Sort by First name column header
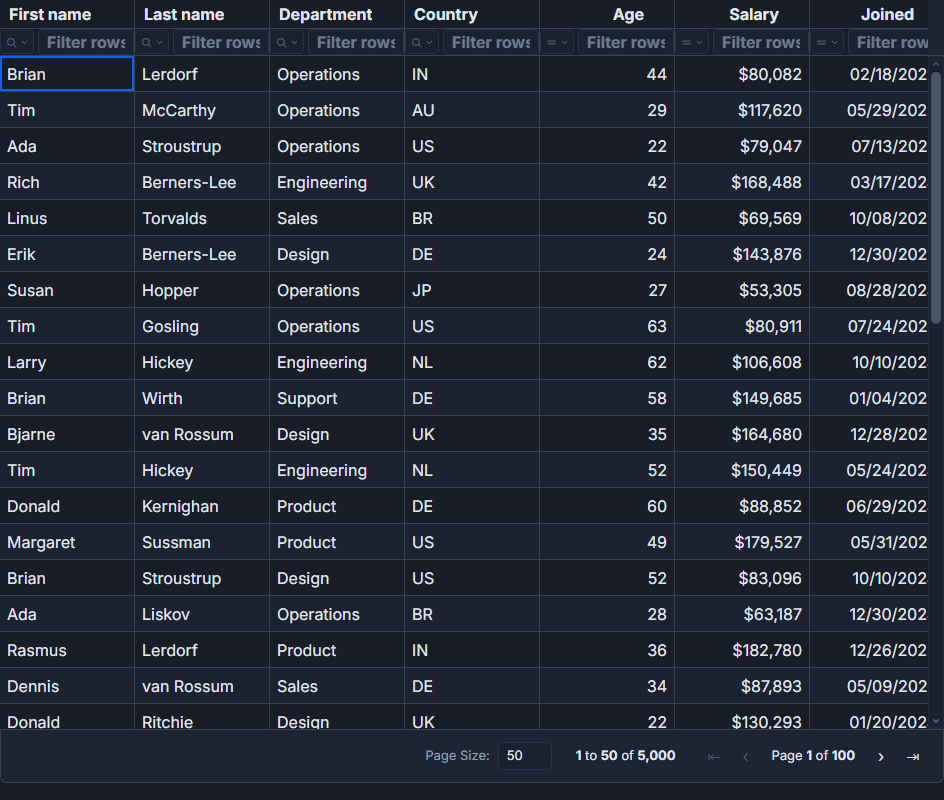944x800 pixels. (x=67, y=14)
